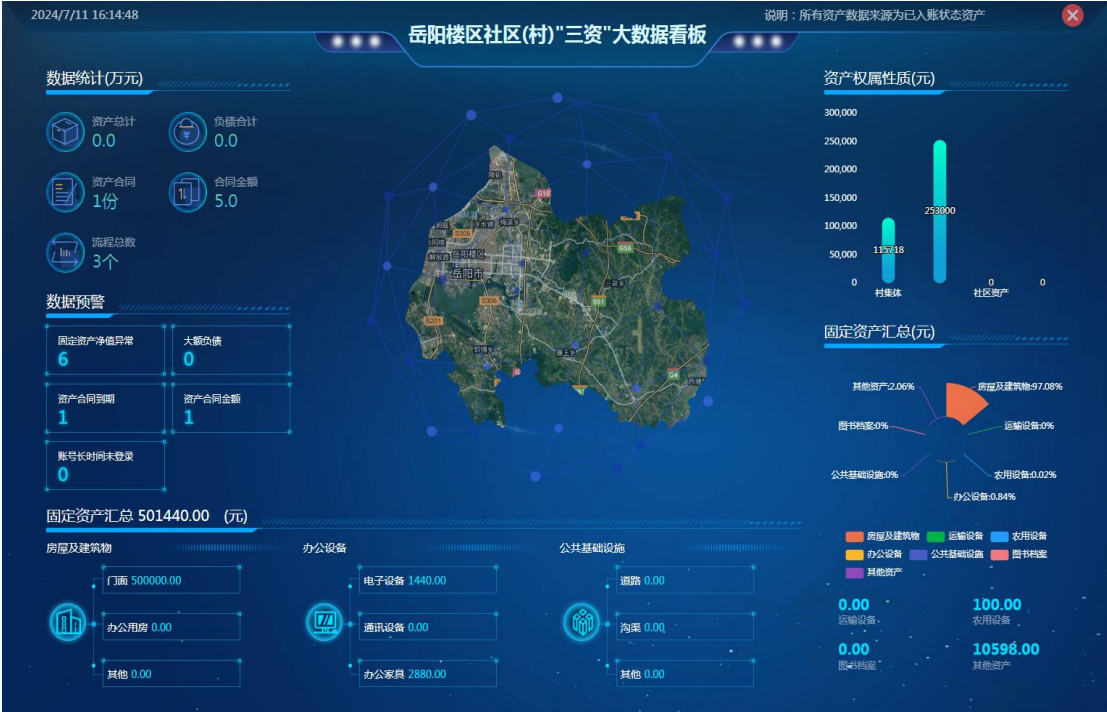Click the 办公设备:0.84% pie label
This screenshot has height=712, width=1107.
coord(984,497)
